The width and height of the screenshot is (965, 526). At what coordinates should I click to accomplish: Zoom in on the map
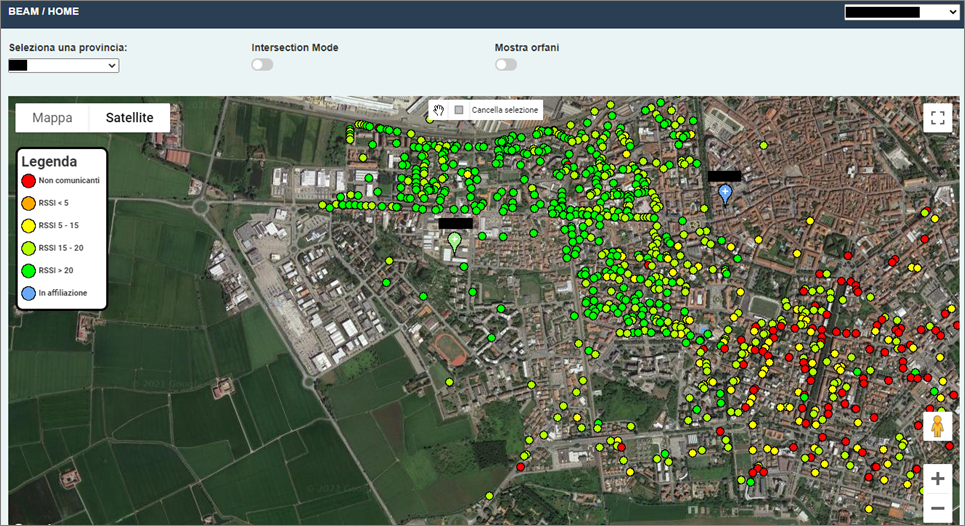(x=937, y=479)
